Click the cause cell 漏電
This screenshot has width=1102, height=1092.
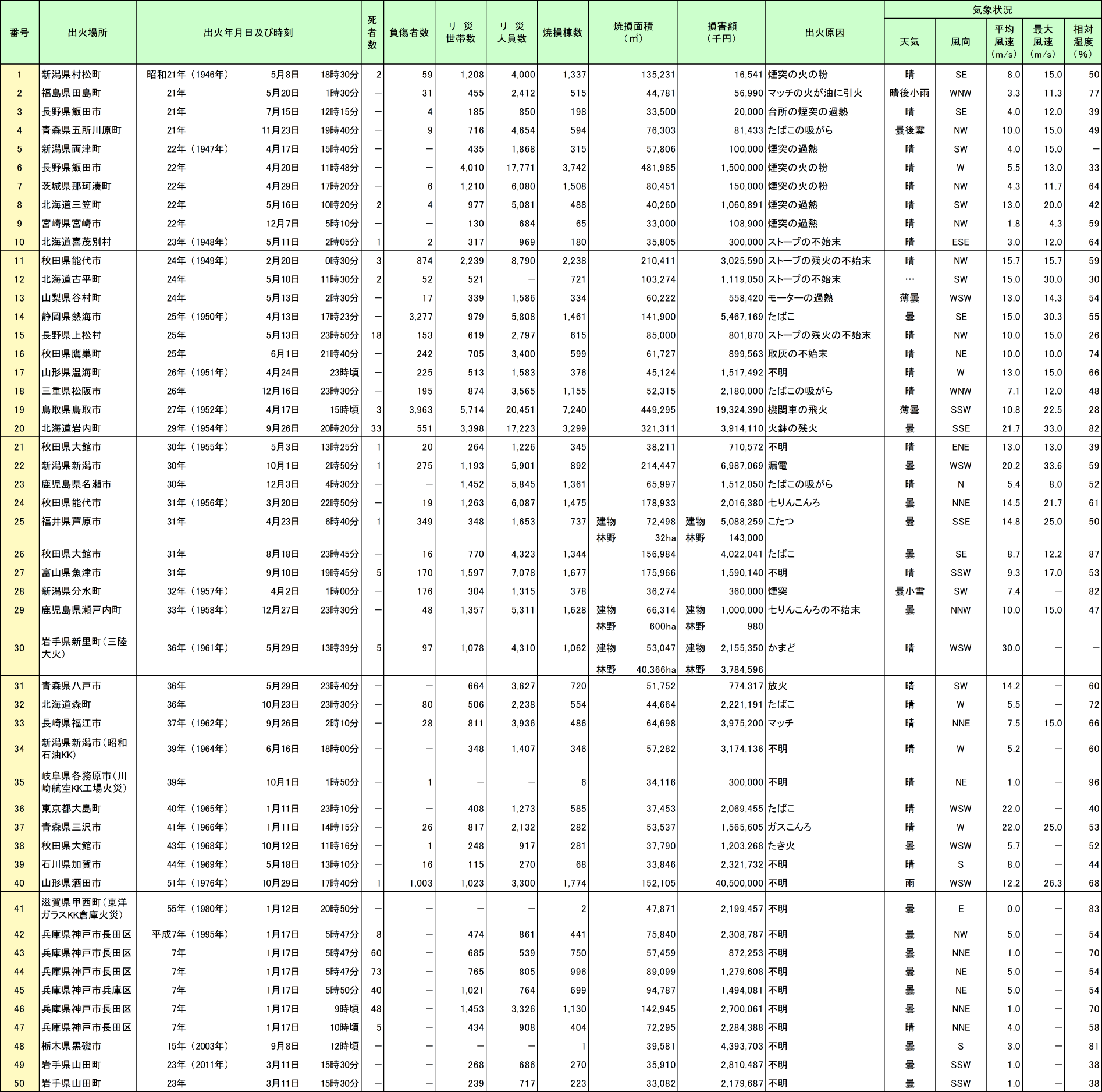(777, 466)
